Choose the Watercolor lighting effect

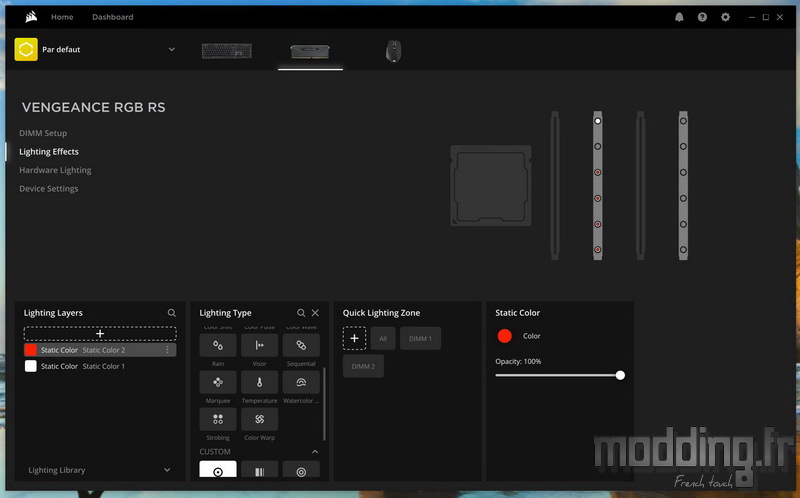pyautogui.click(x=301, y=382)
